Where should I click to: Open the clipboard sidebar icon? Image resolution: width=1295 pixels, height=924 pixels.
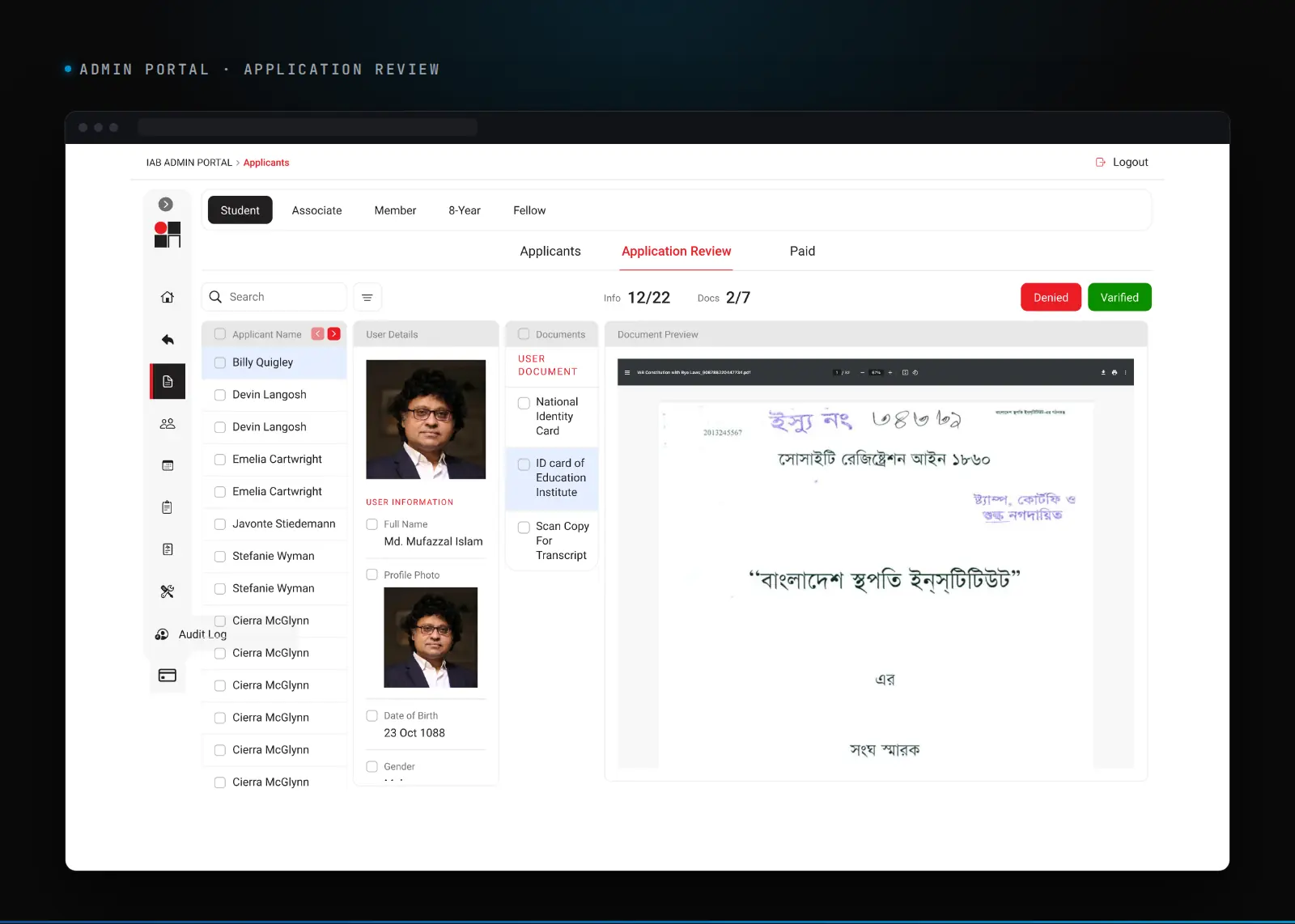168,507
